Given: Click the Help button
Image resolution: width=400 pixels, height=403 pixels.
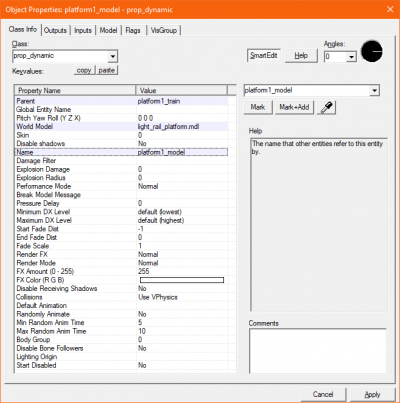Looking at the screenshot, I should [301, 56].
